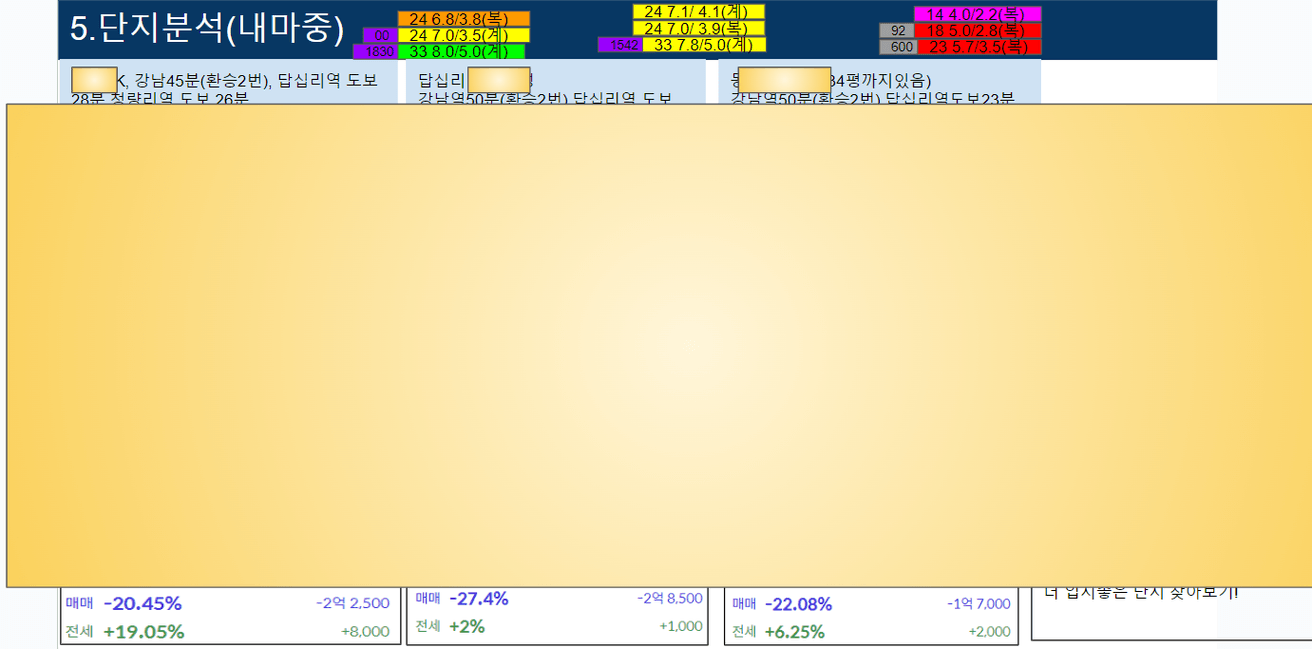Select the red box 18 5.0/2.8(복)

(977, 31)
